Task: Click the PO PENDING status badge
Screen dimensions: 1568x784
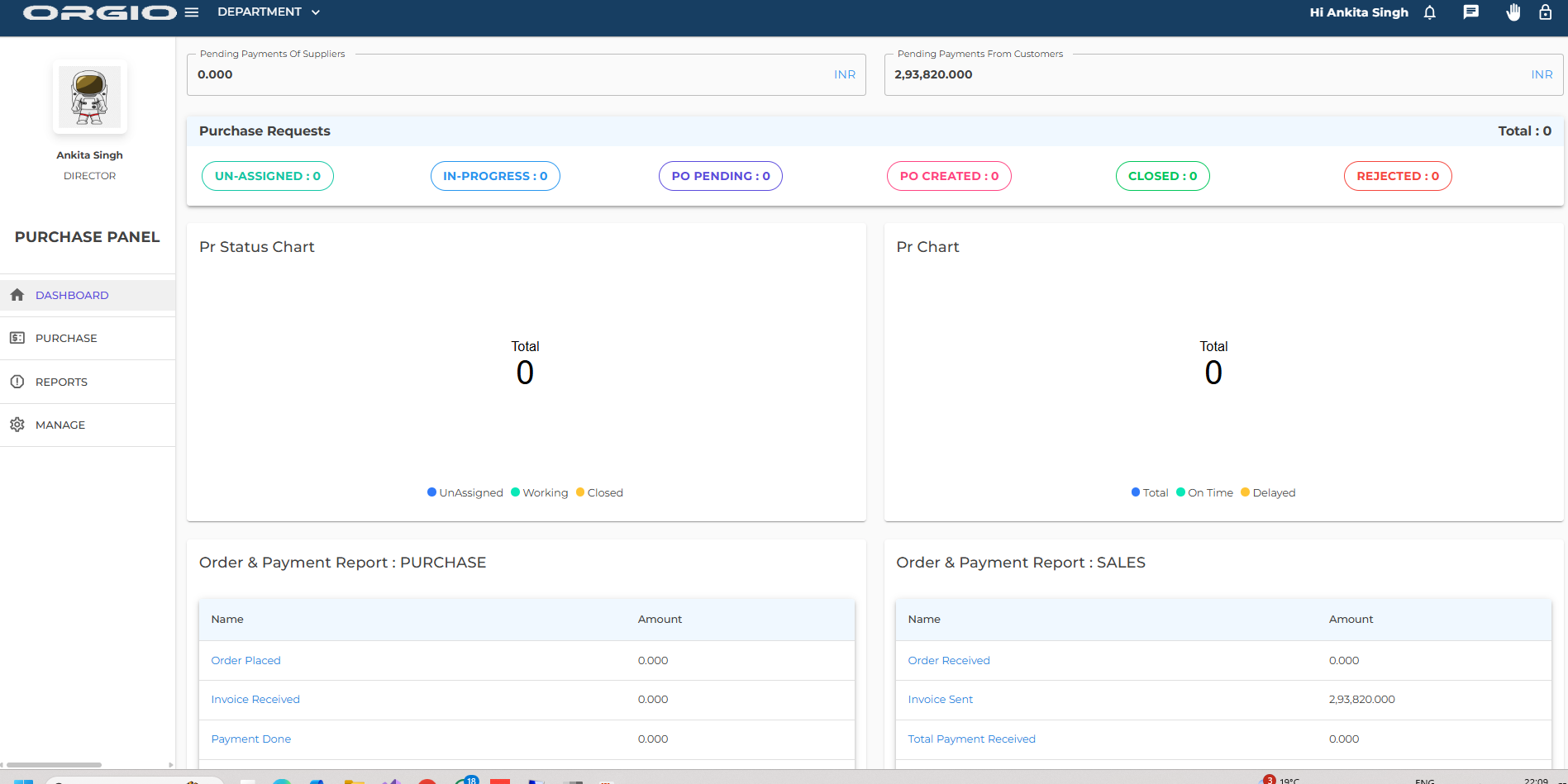Action: [x=720, y=176]
